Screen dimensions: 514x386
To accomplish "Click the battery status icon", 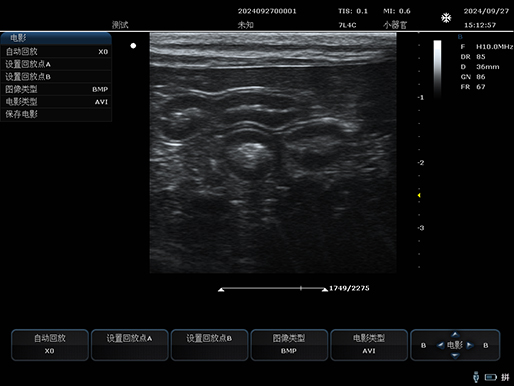I will click(x=491, y=377).
